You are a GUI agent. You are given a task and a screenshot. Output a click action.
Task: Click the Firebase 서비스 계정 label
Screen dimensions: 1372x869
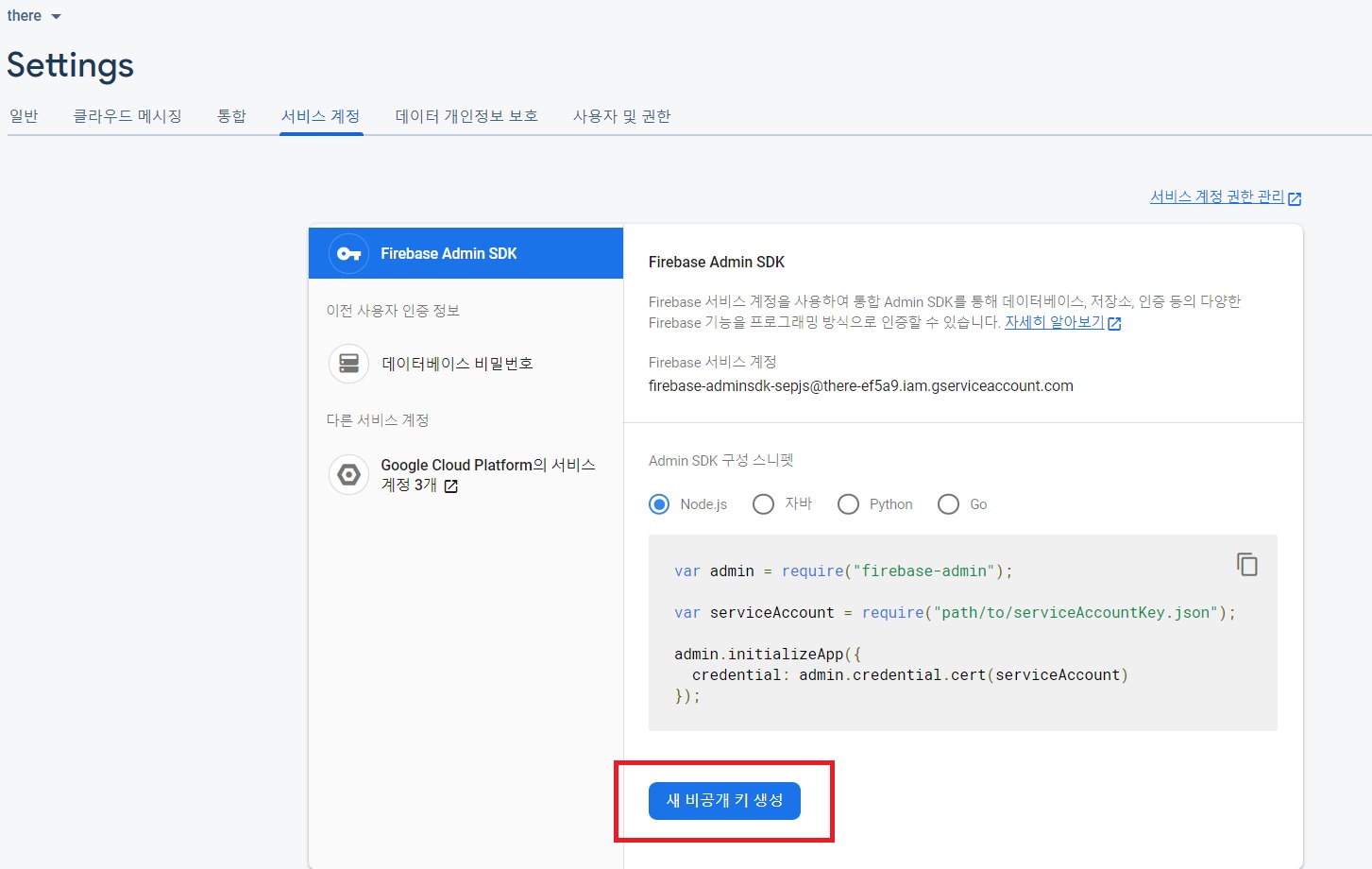point(713,362)
